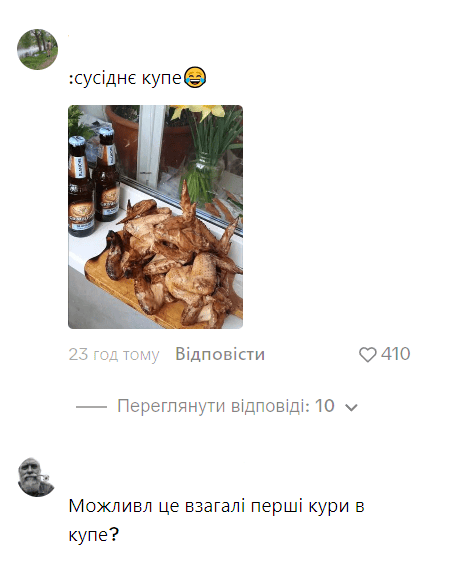This screenshot has height=569, width=458.
Task: Expand replies using the down chevron
Action: 351,408
